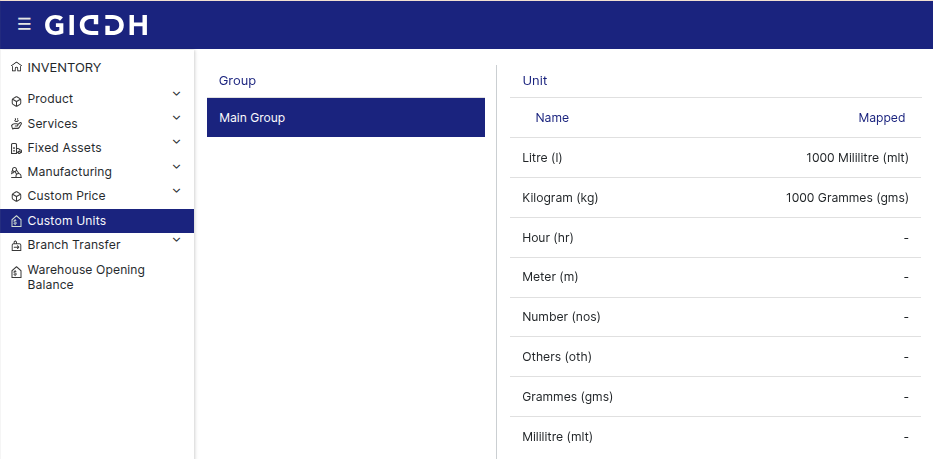Expand the Custom Price chevron

[x=176, y=191]
